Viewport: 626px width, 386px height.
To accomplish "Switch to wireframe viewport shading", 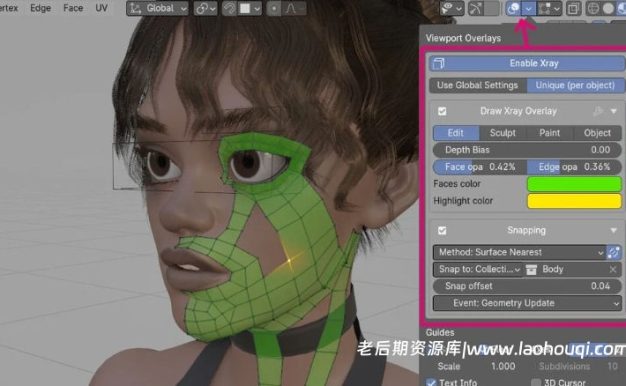I will [593, 8].
